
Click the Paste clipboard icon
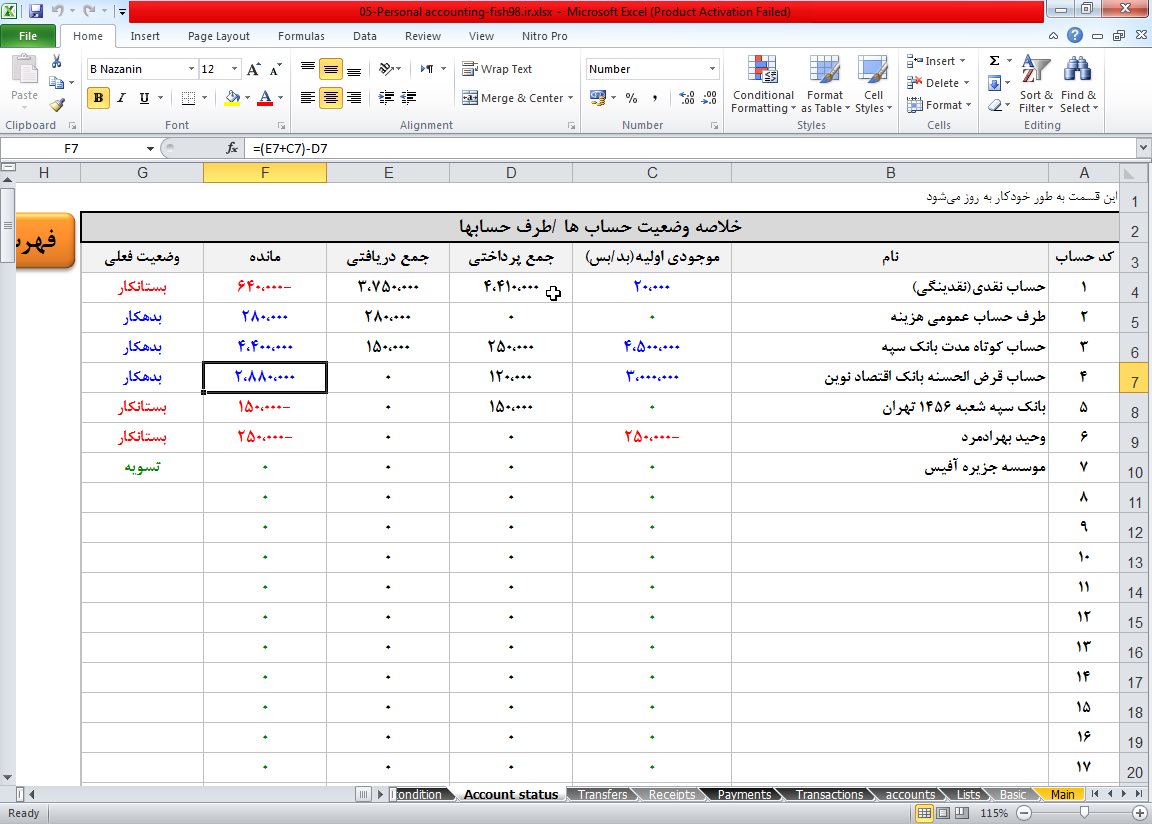tap(24, 71)
